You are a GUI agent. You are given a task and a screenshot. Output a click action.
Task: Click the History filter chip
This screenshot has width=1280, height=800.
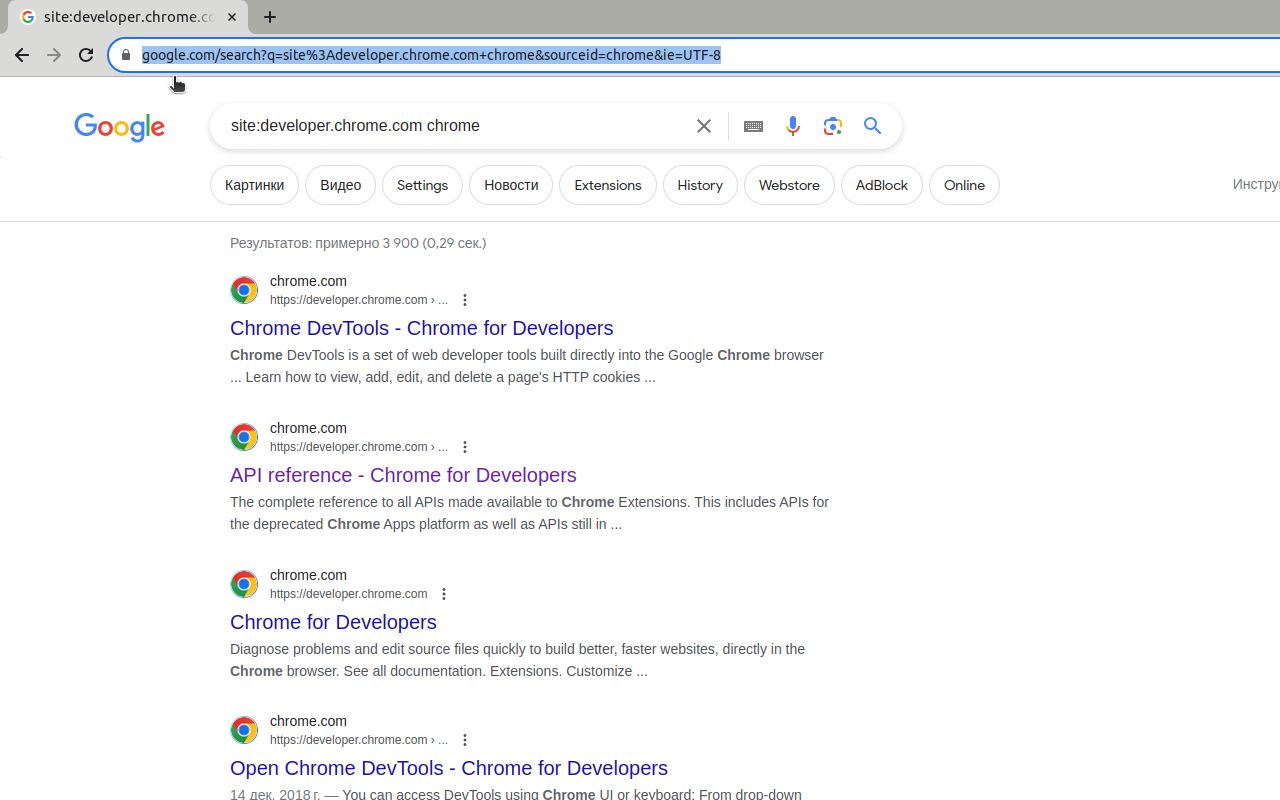(x=699, y=185)
